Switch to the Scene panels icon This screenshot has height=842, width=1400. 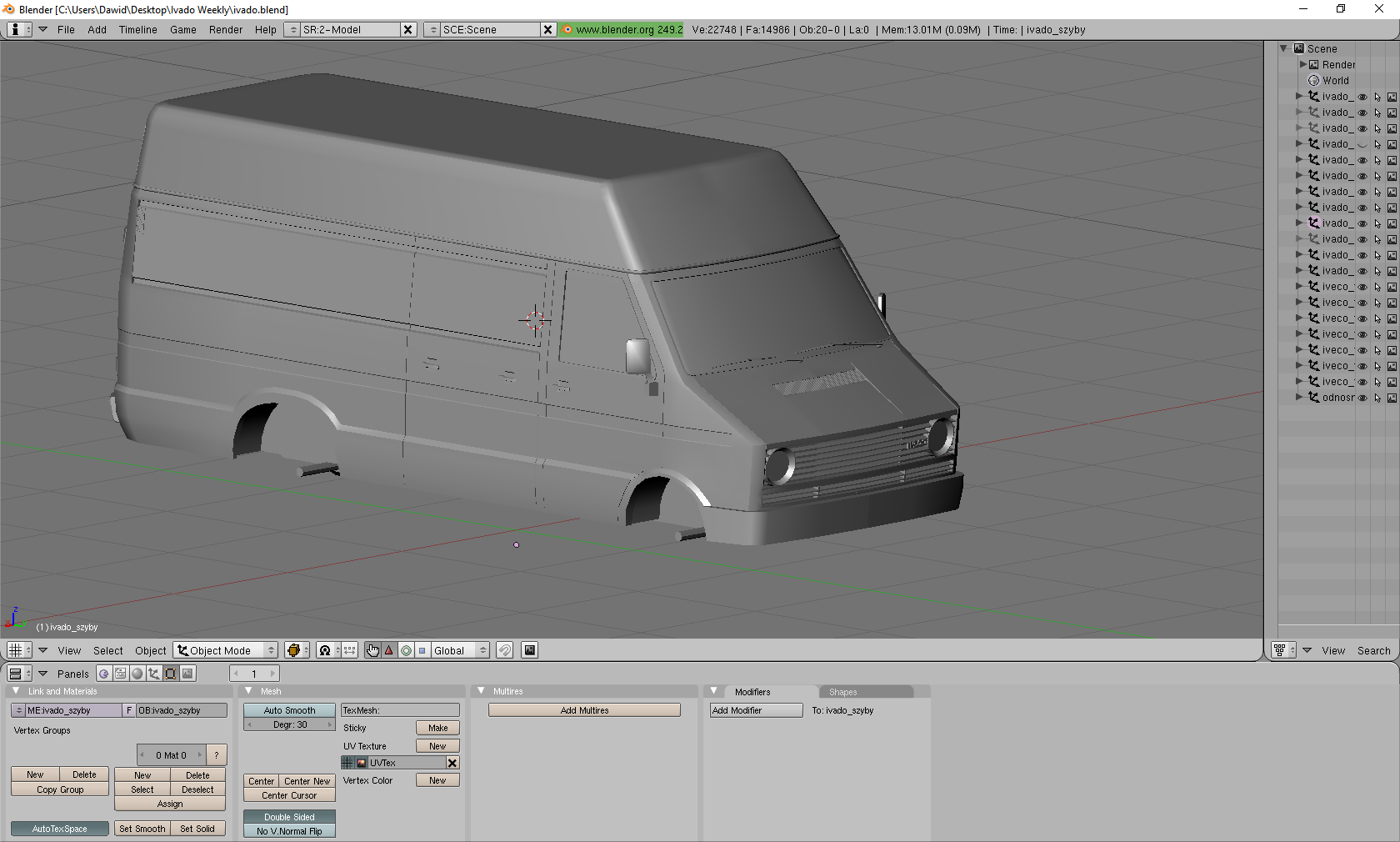point(187,674)
